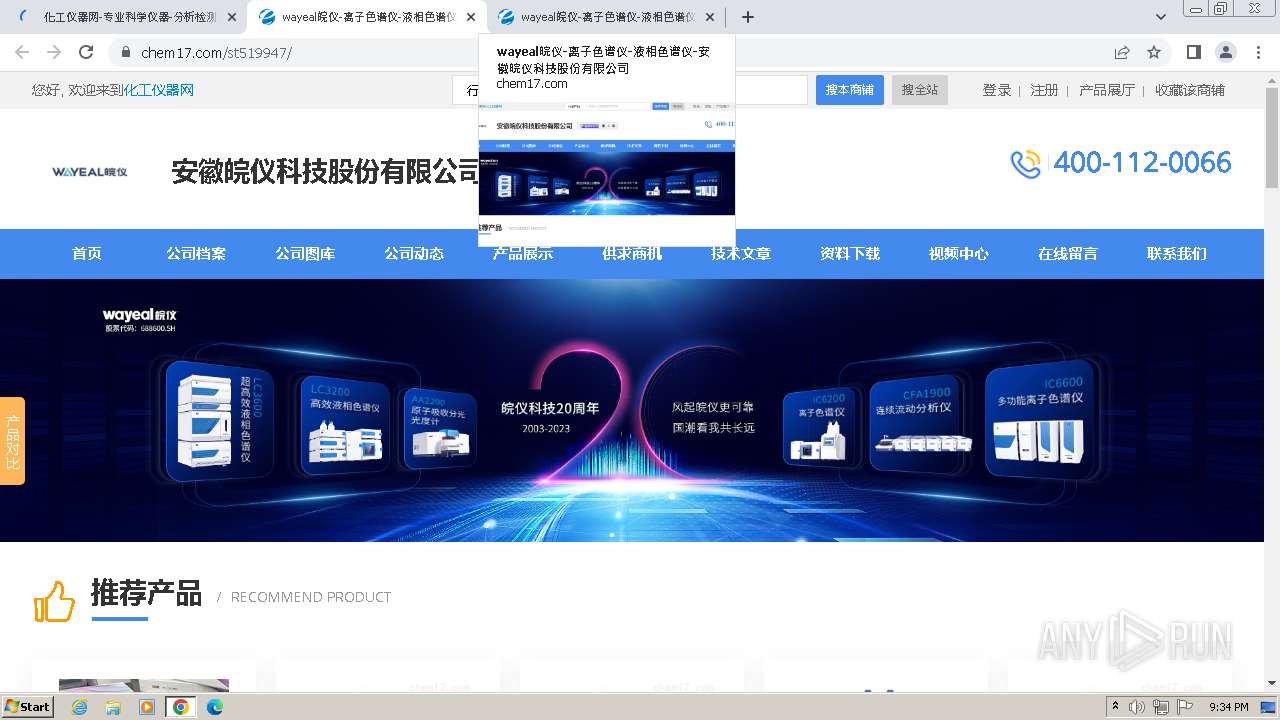Click the thumbs-up 推荐产品 icon

(x=54, y=601)
